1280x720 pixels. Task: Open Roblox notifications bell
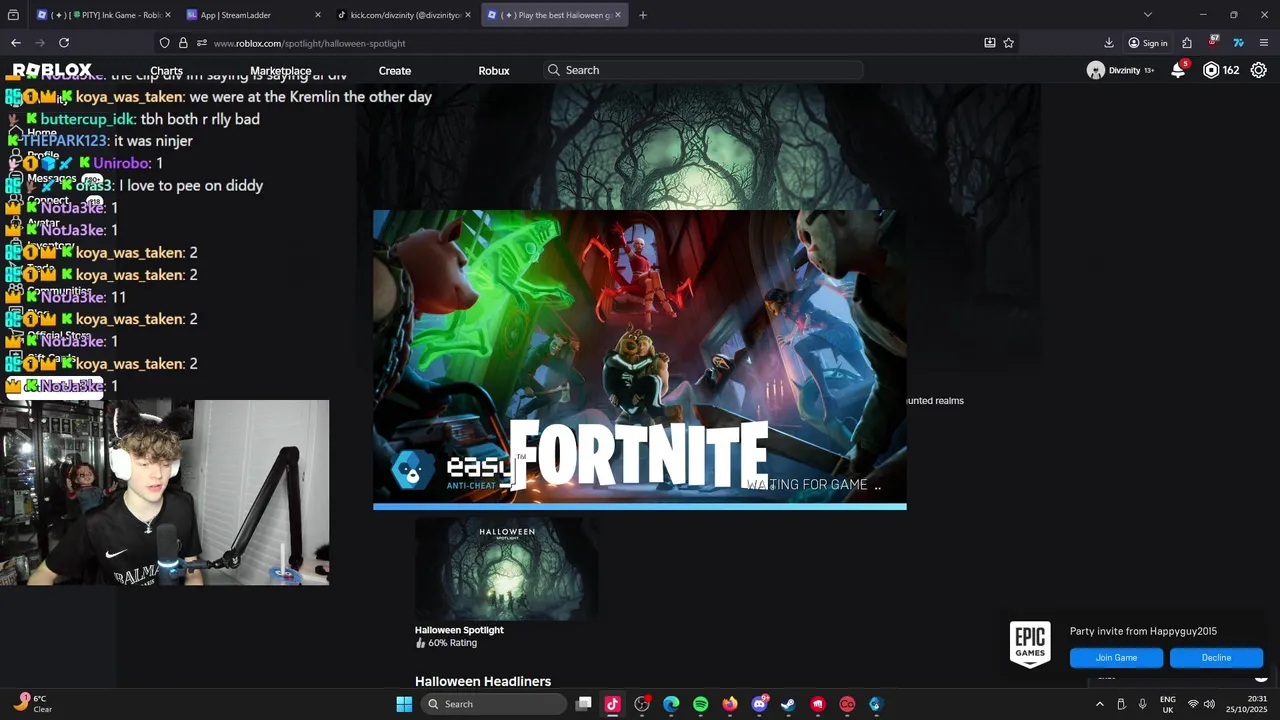[1178, 70]
